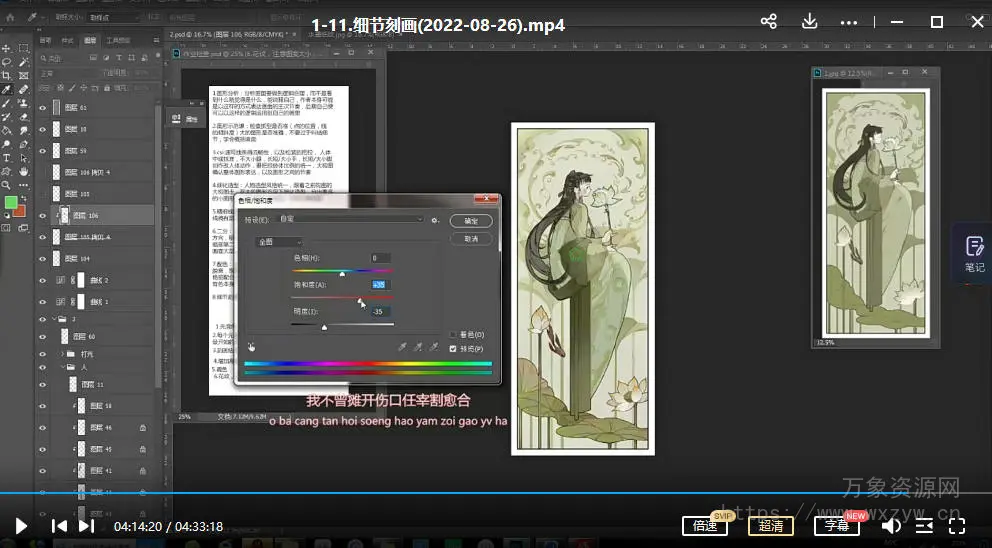This screenshot has height=548, width=992.
Task: Click the preset gear icon in Hue/Saturation dialog
Action: coord(435,219)
